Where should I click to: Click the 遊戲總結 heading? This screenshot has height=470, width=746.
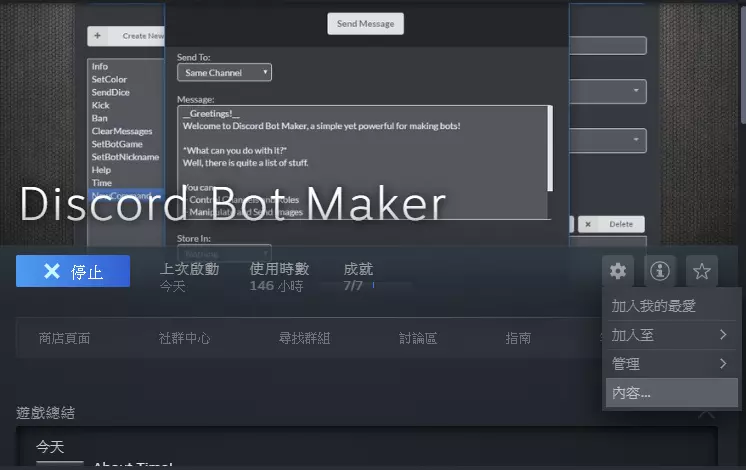45,412
